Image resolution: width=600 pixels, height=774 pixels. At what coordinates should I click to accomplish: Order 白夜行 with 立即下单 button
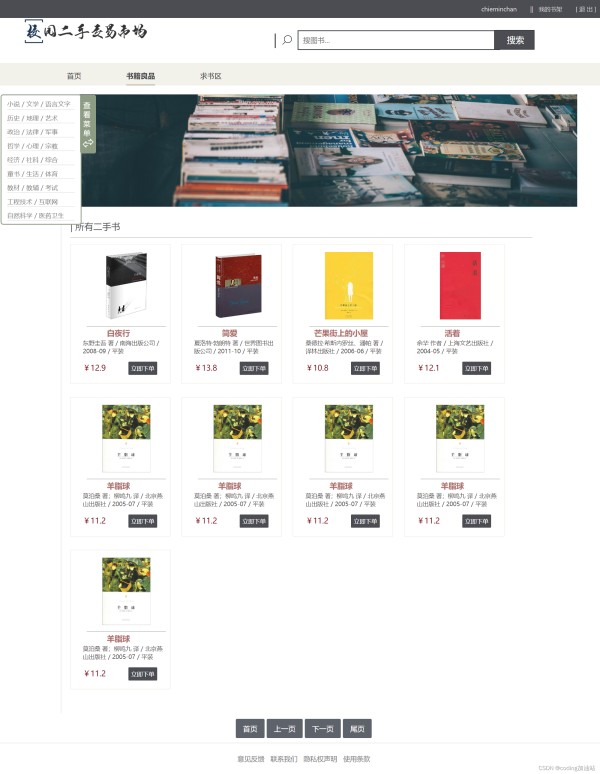click(x=143, y=368)
